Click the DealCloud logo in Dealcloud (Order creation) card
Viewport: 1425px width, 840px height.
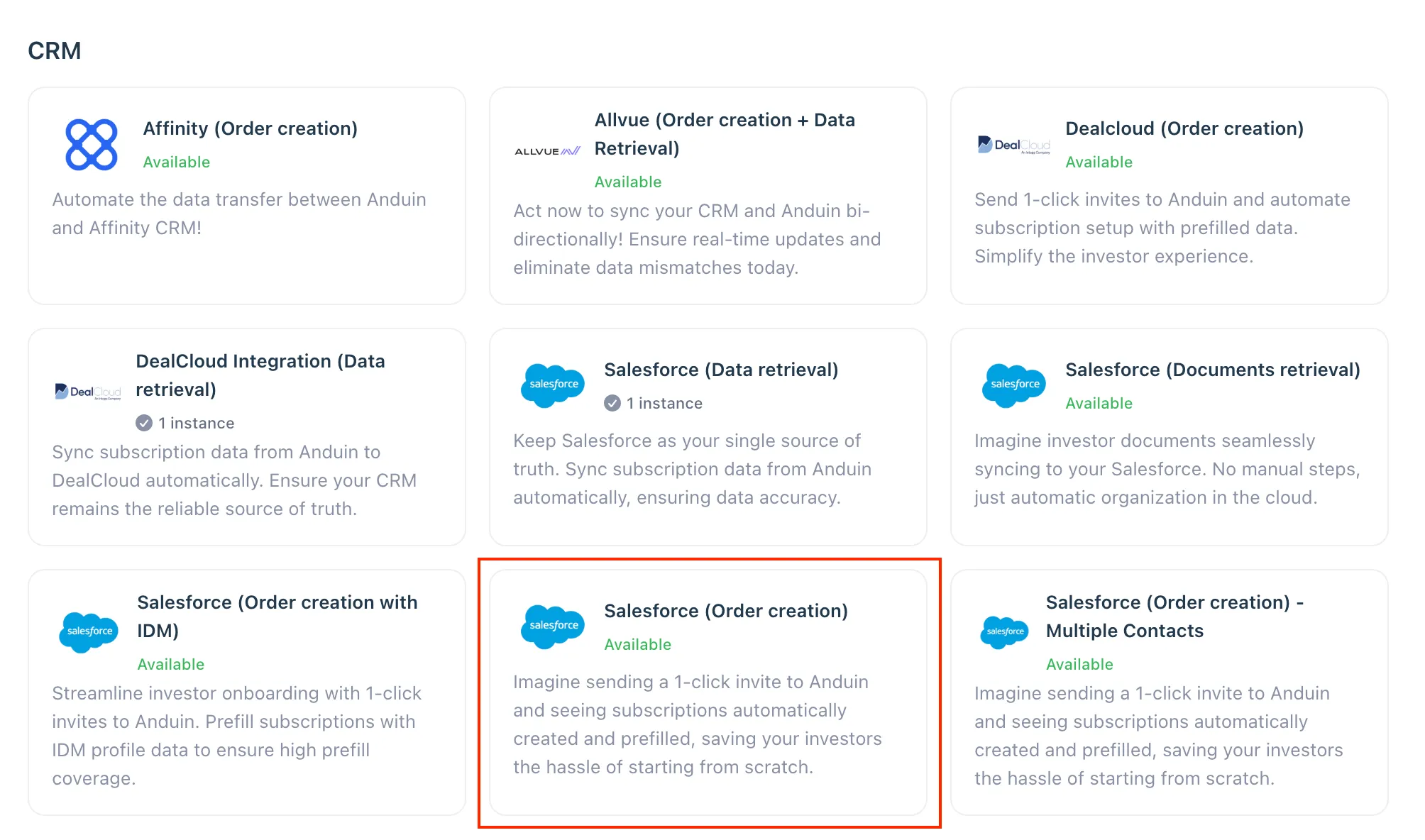tap(1014, 145)
